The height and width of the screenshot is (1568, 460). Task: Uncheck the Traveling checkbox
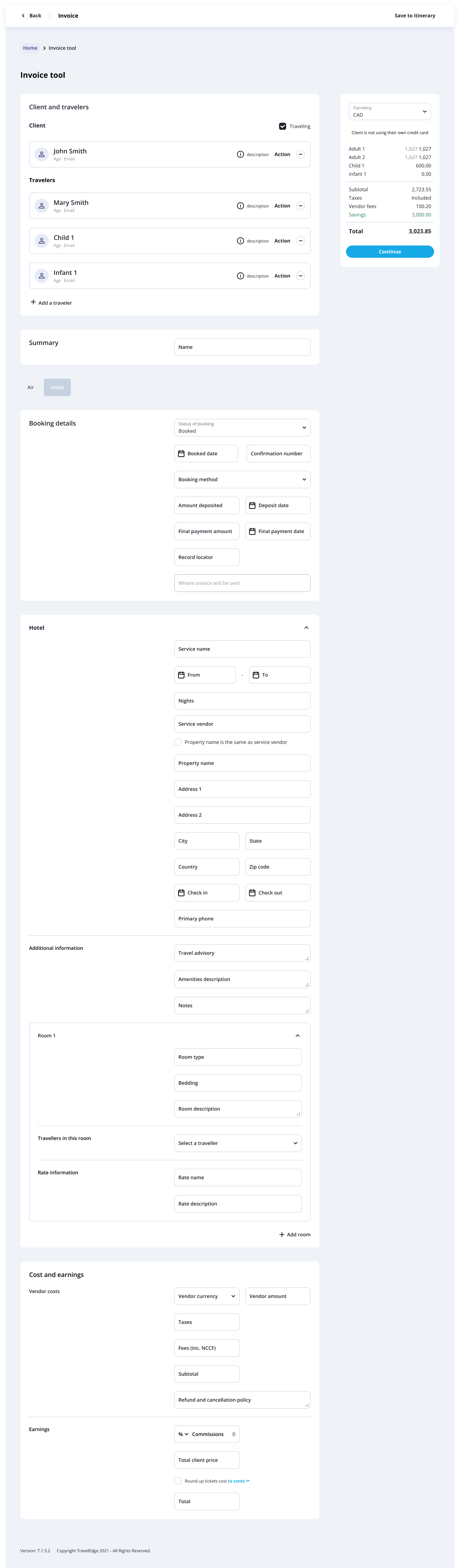click(x=283, y=126)
